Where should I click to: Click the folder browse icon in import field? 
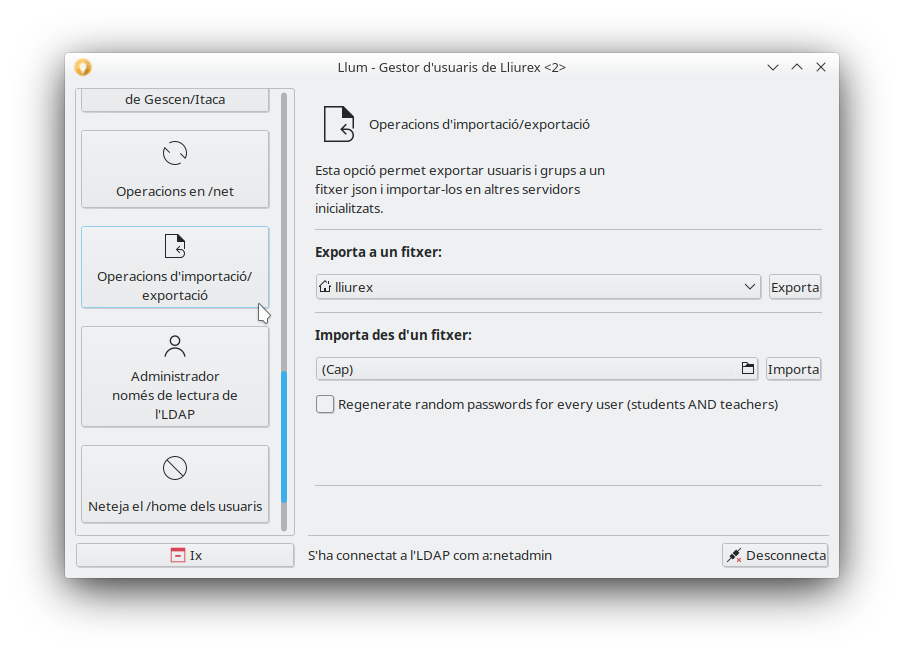click(747, 369)
